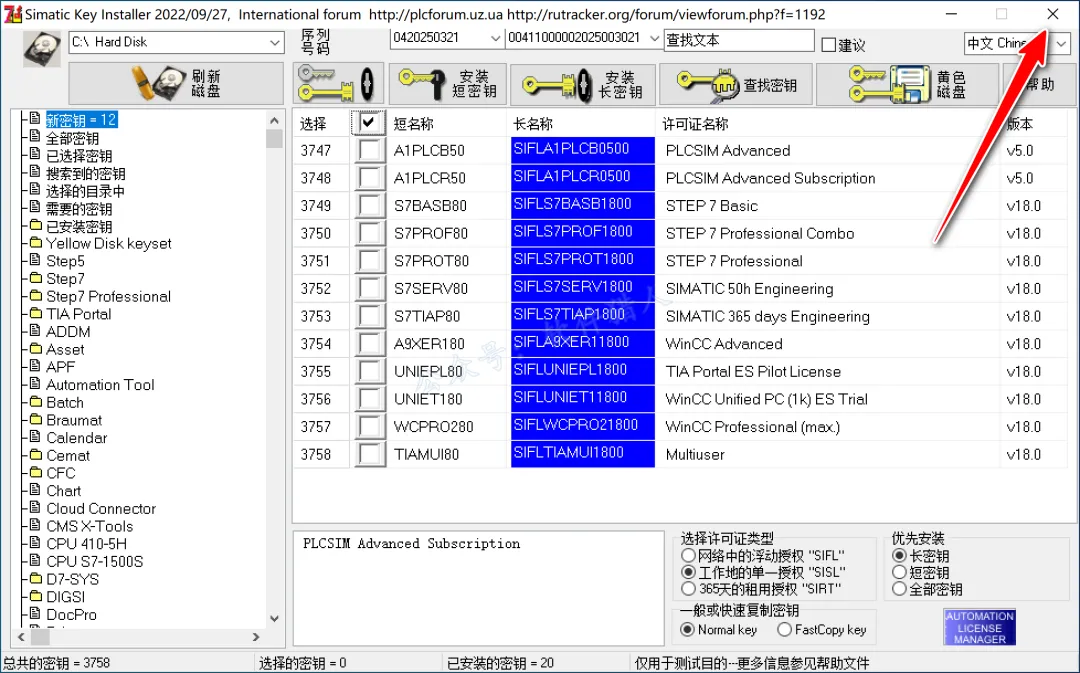The height and width of the screenshot is (673, 1080).
Task: Install short key toolbar button
Action: 448,83
